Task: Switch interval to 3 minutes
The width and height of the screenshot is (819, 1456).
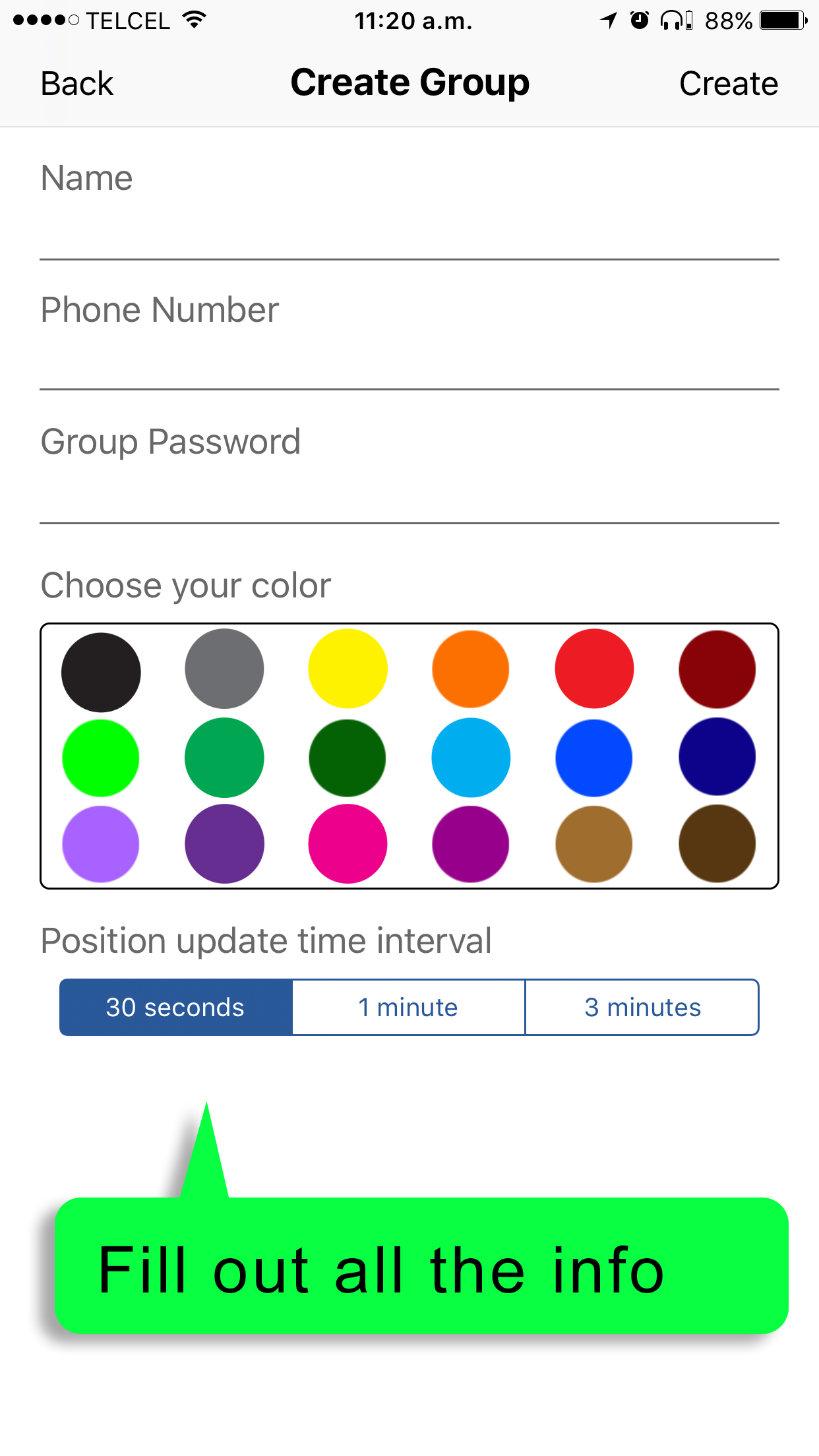Action: click(642, 1008)
